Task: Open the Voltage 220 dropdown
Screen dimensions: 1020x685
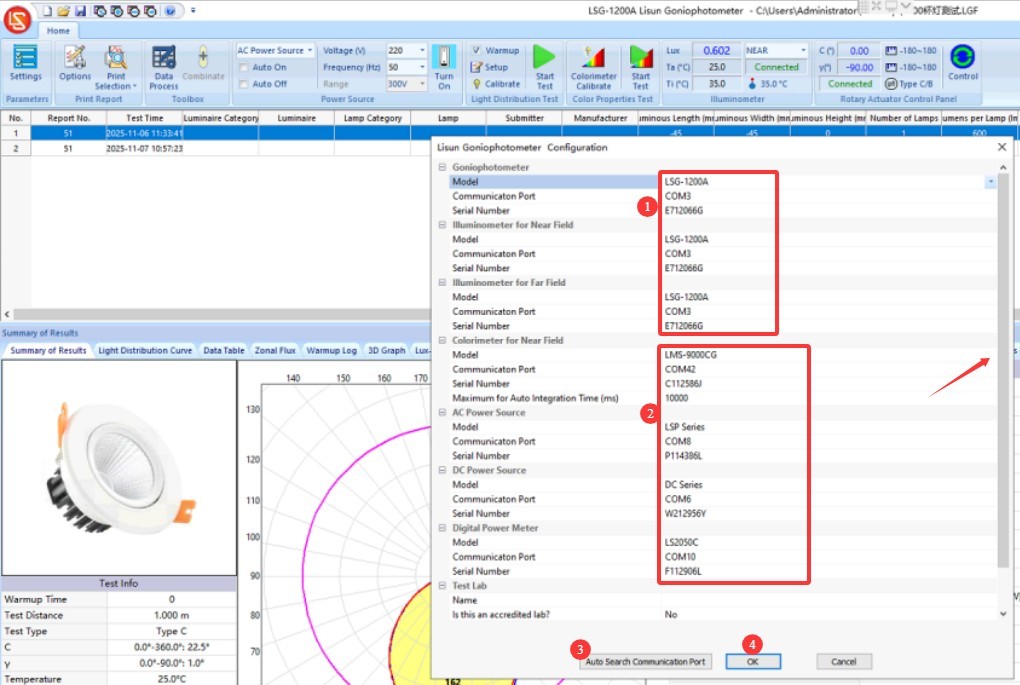Action: tap(422, 50)
